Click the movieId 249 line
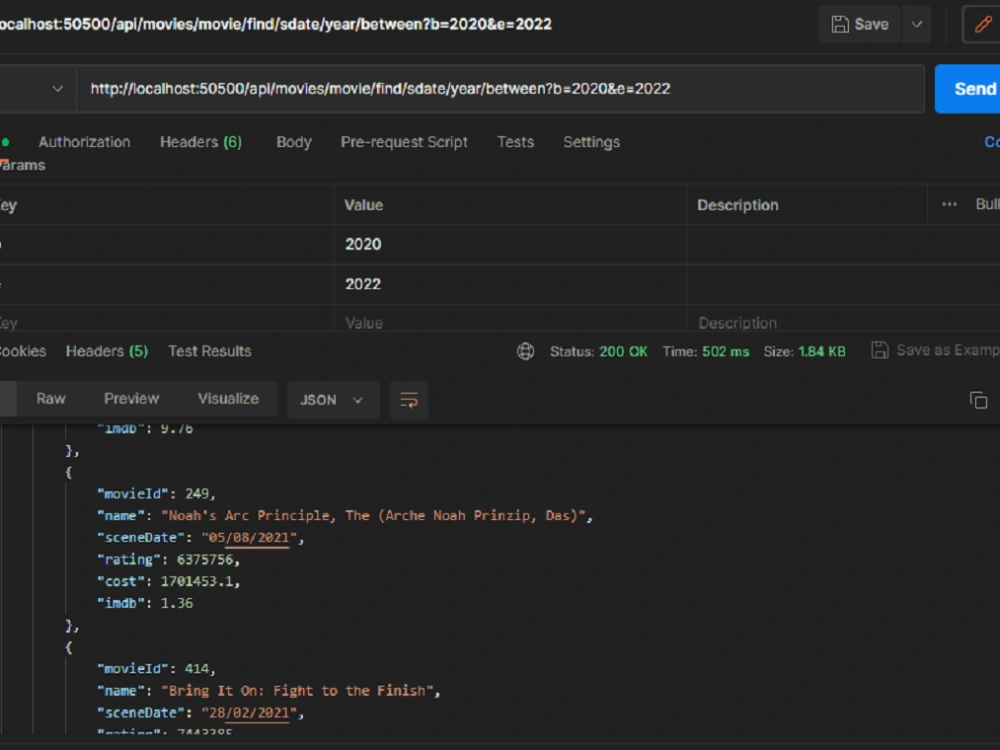 (x=156, y=494)
